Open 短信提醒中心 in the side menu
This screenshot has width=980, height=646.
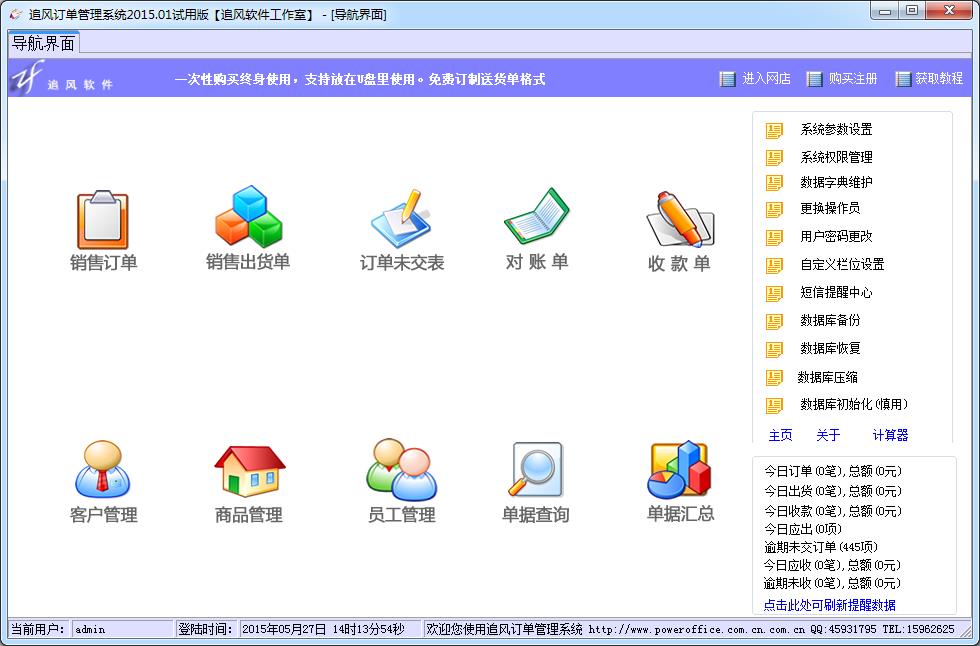click(836, 292)
